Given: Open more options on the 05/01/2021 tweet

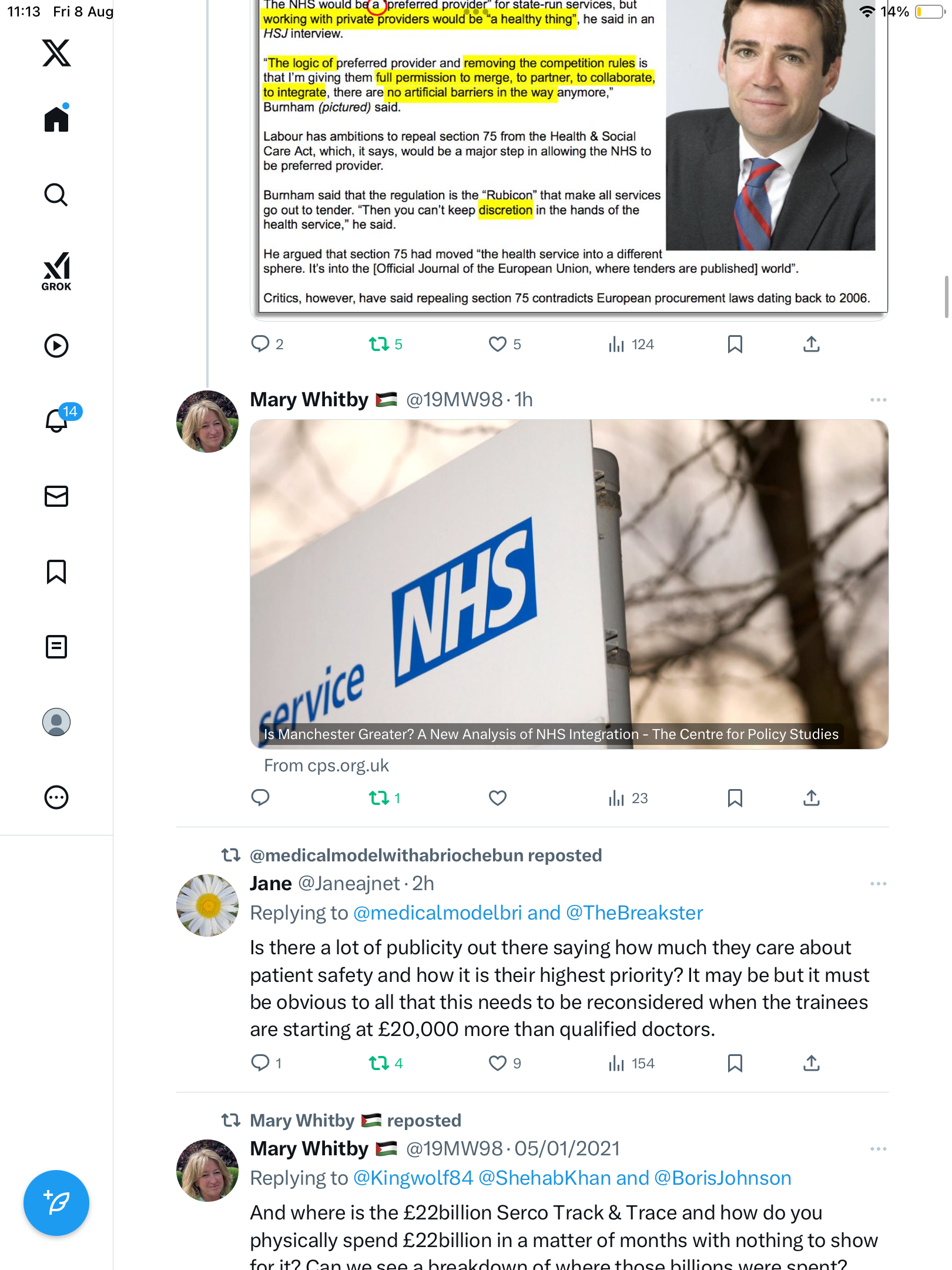Looking at the screenshot, I should pos(878,1149).
